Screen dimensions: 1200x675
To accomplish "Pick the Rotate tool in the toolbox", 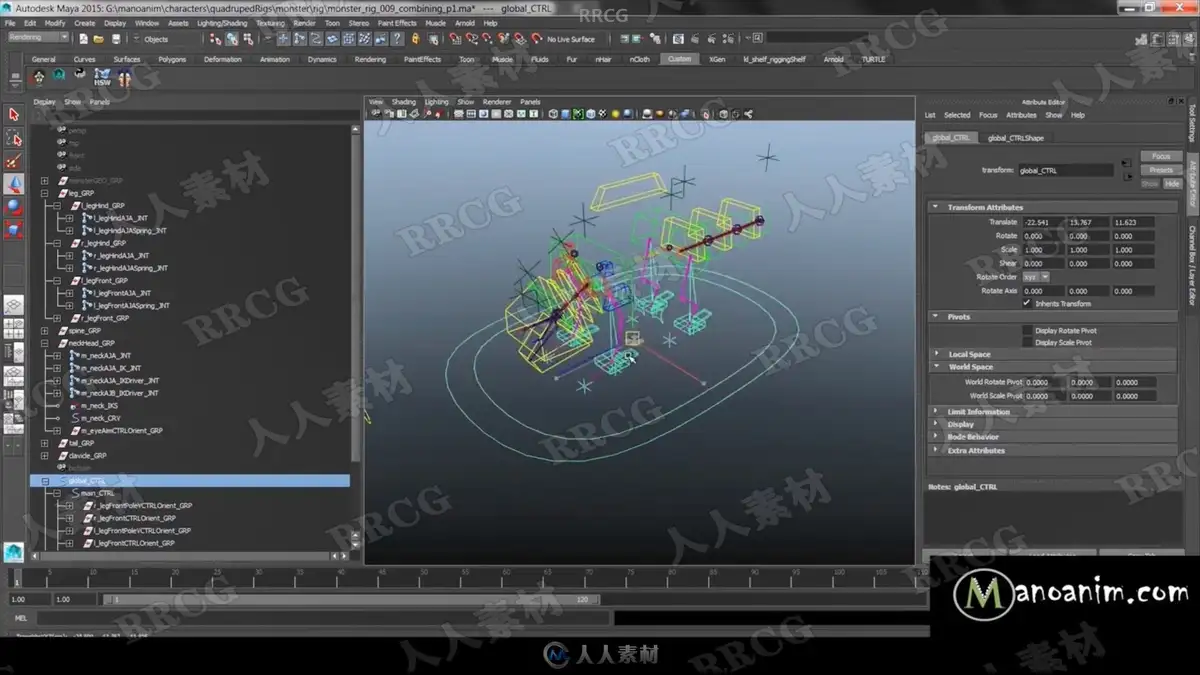I will (13, 208).
